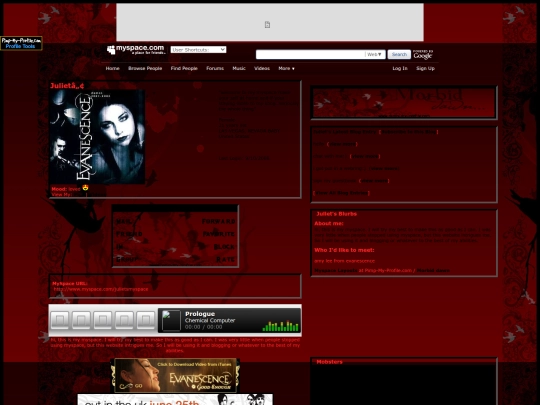Click the Mobsters section heading
The height and width of the screenshot is (405, 540).
coord(329,362)
